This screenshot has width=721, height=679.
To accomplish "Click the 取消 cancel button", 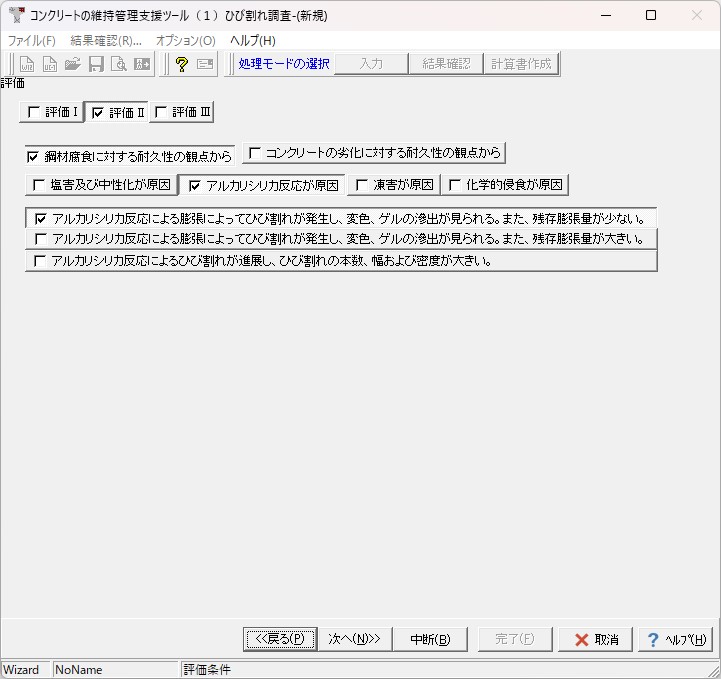I will click(595, 639).
